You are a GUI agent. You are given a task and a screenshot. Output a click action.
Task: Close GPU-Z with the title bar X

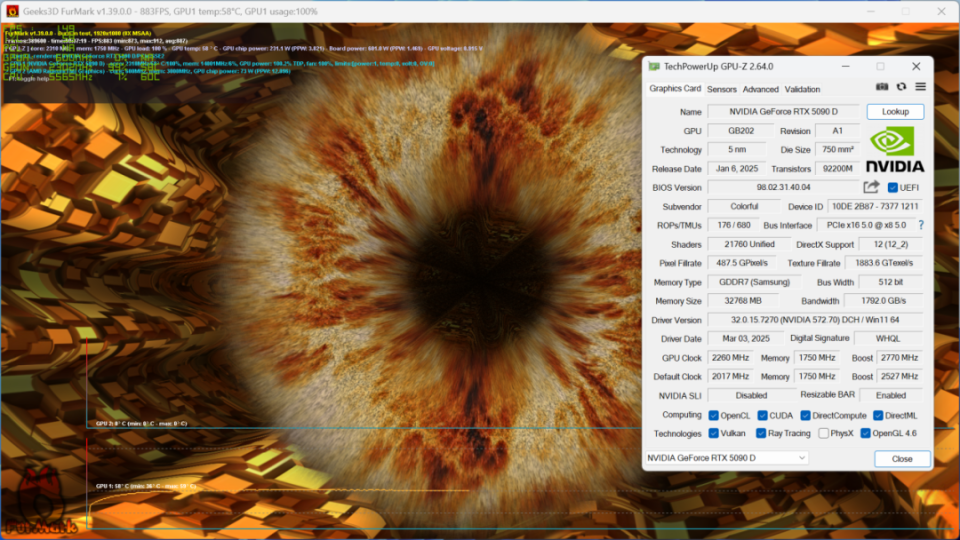coord(916,66)
